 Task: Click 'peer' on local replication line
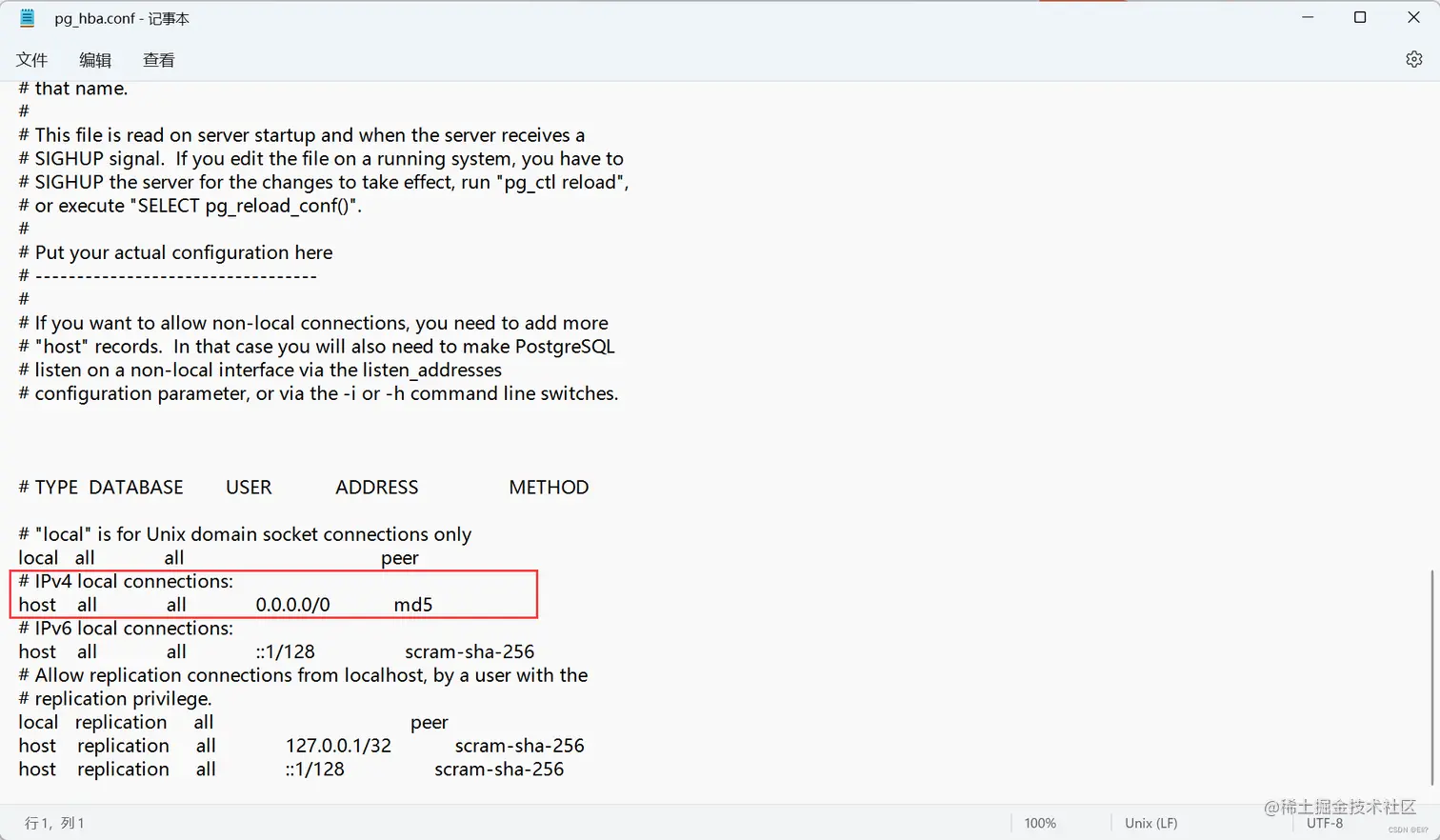click(430, 723)
